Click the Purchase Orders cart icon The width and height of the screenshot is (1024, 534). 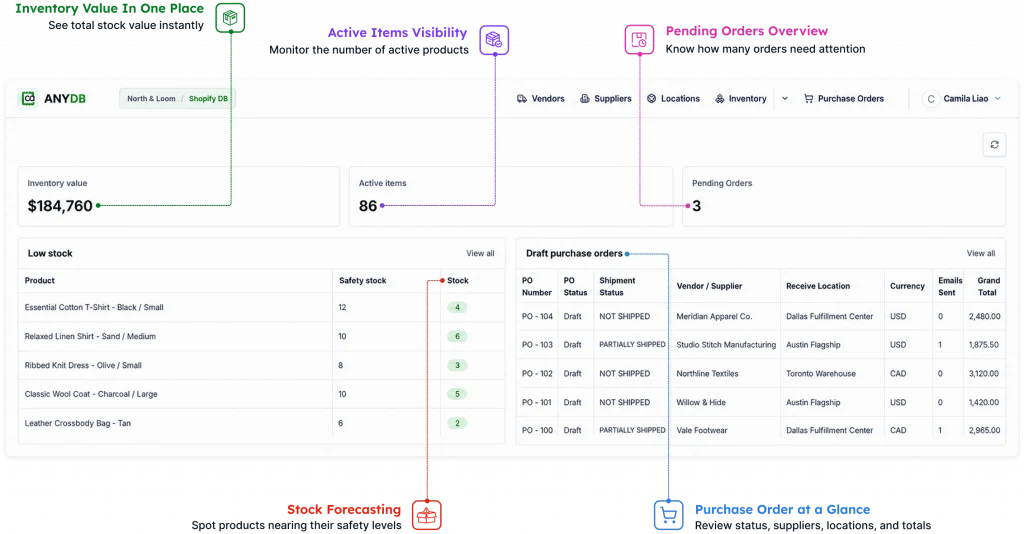(808, 99)
